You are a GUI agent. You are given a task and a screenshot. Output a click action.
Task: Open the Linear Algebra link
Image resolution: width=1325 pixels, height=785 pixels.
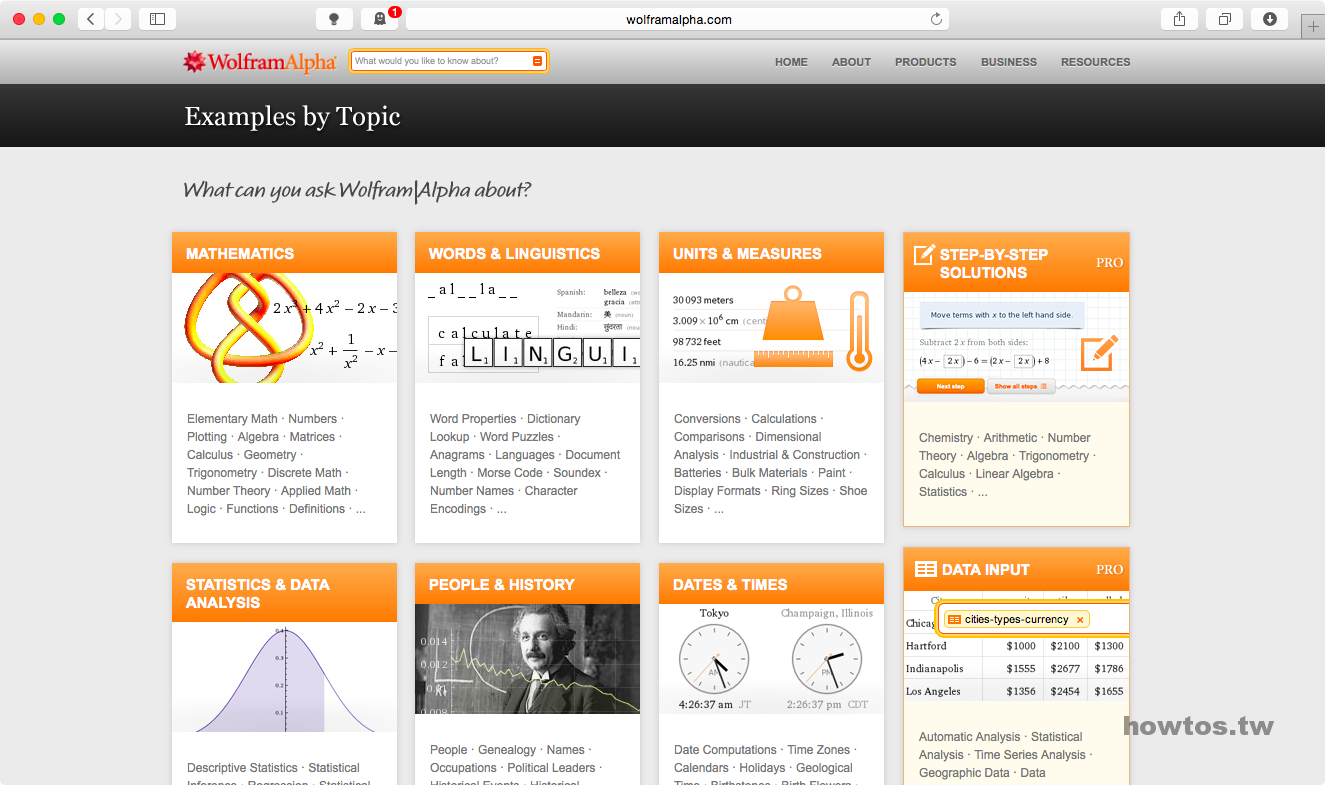tap(1015, 474)
